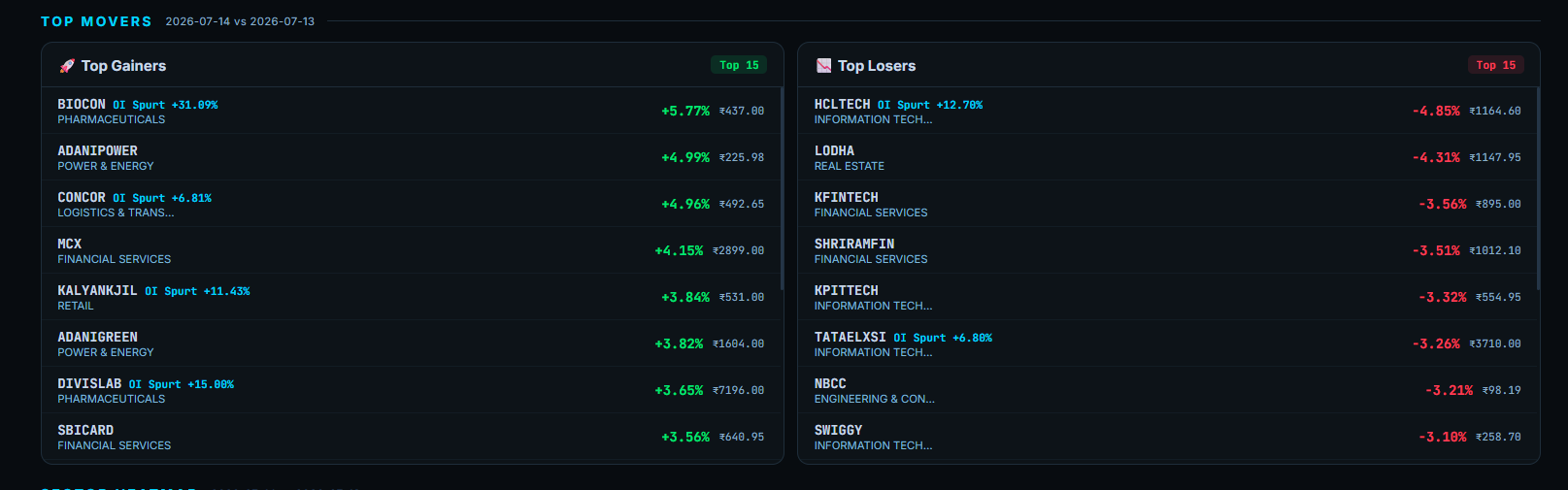This screenshot has height=490, width=1568.
Task: Click the +4.99% change for ADANIPOWER
Action: click(685, 158)
